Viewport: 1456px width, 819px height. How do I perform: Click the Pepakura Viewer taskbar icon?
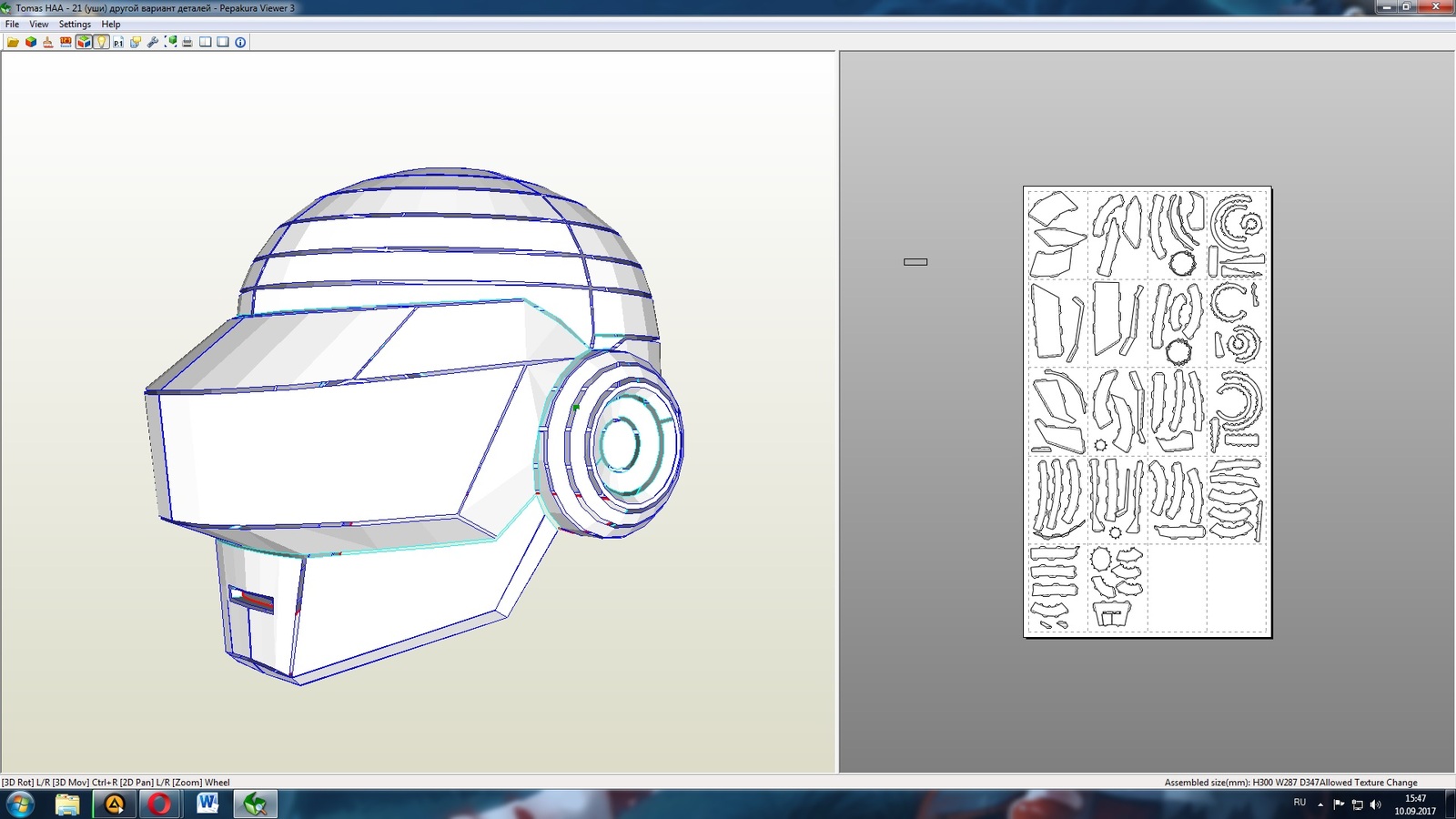[255, 804]
